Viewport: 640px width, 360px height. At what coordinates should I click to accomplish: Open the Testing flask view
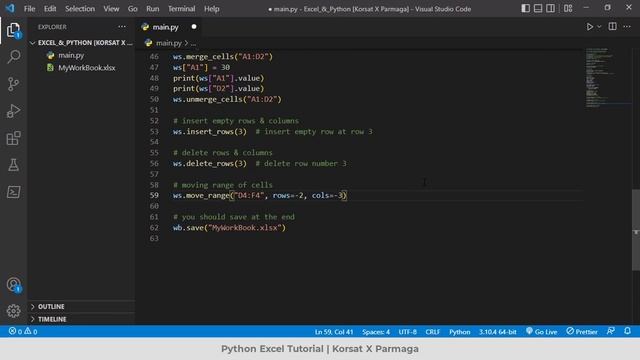[x=13, y=165]
